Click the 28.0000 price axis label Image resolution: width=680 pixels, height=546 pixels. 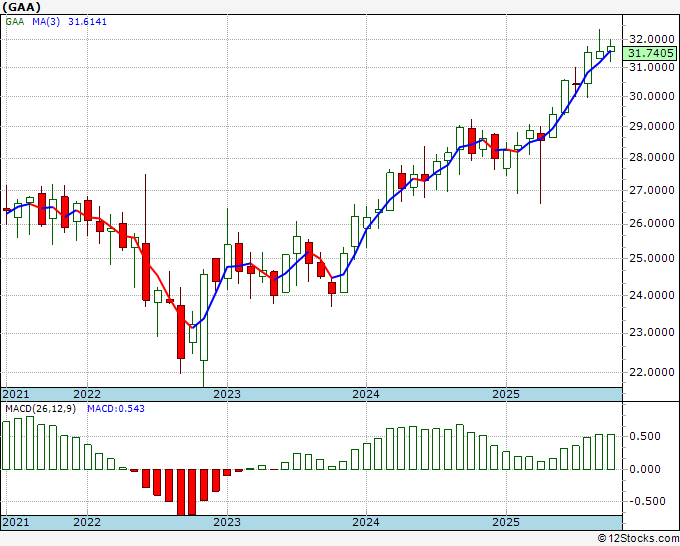[652, 158]
